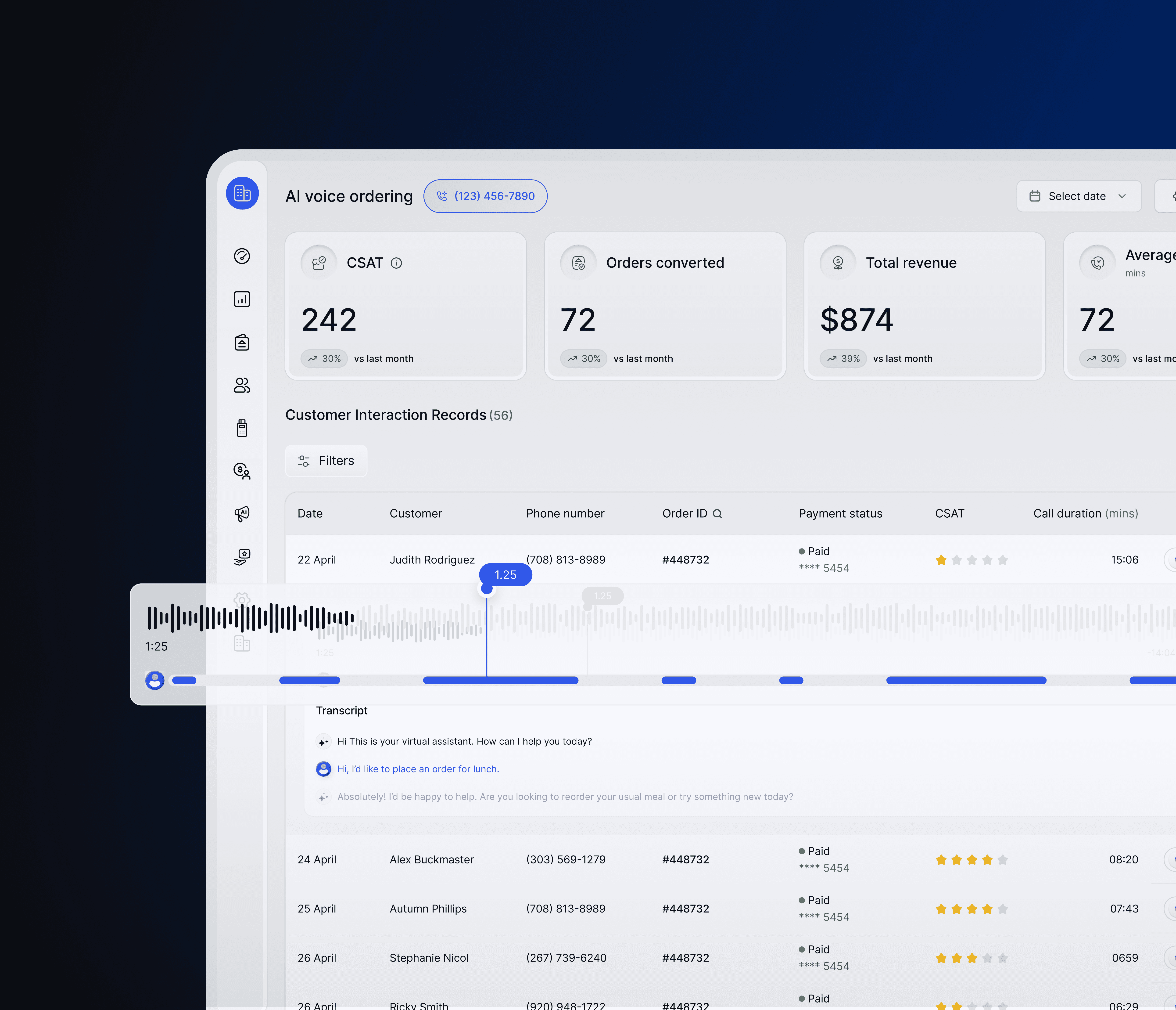Select "Hi This is your virtual assistant" transcript line

(464, 741)
